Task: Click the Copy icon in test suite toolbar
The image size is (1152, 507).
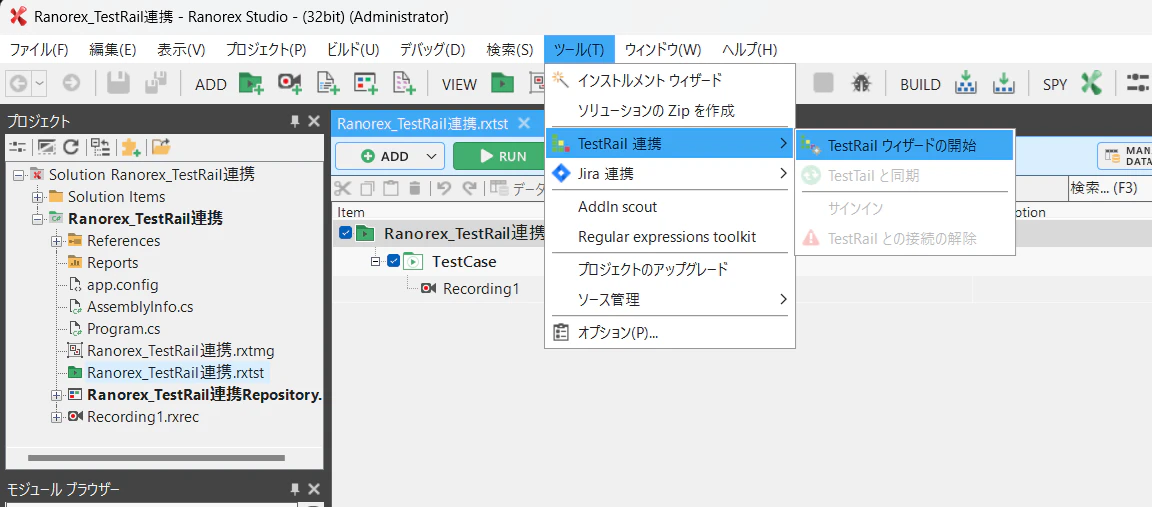Action: tap(367, 189)
